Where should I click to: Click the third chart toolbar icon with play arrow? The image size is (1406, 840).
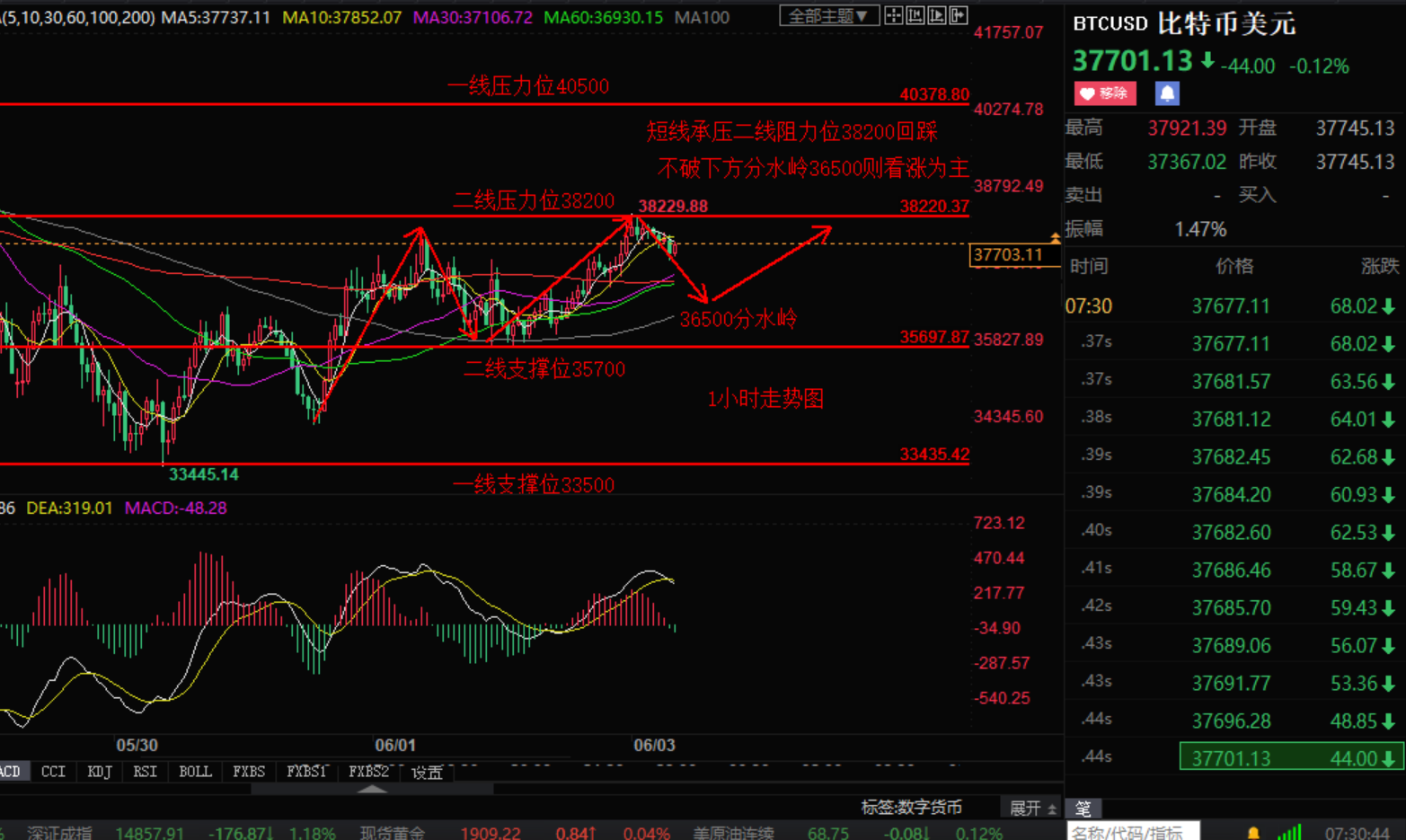(x=936, y=16)
